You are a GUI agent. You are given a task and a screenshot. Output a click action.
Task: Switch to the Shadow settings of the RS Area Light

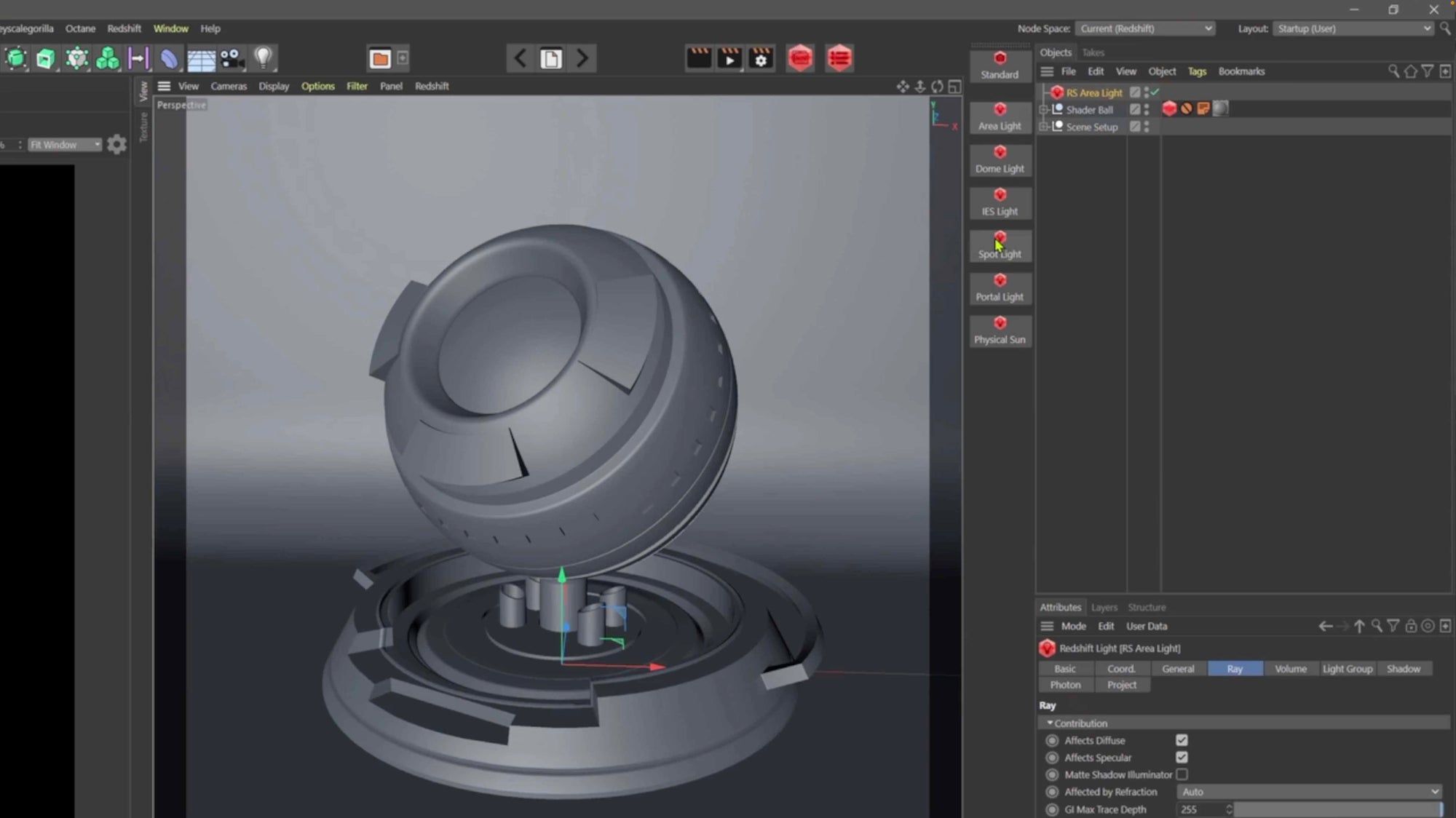pos(1404,668)
